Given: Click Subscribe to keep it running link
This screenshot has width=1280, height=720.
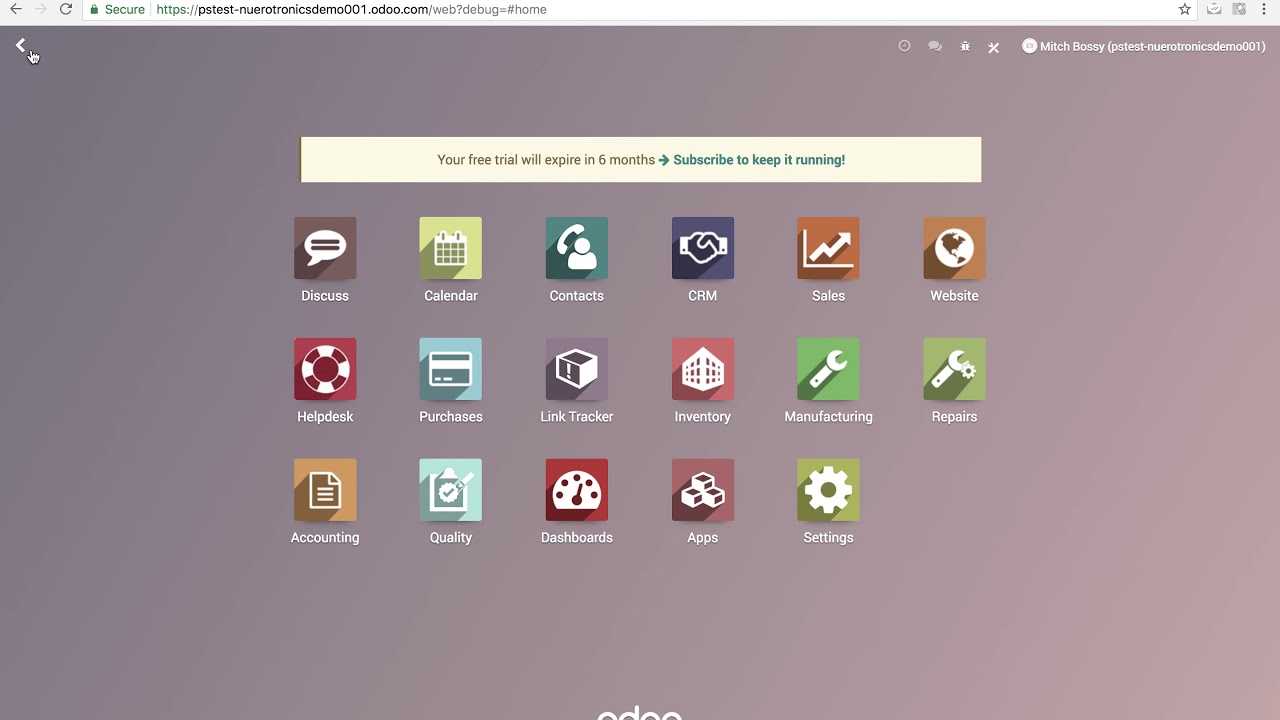Looking at the screenshot, I should point(759,160).
